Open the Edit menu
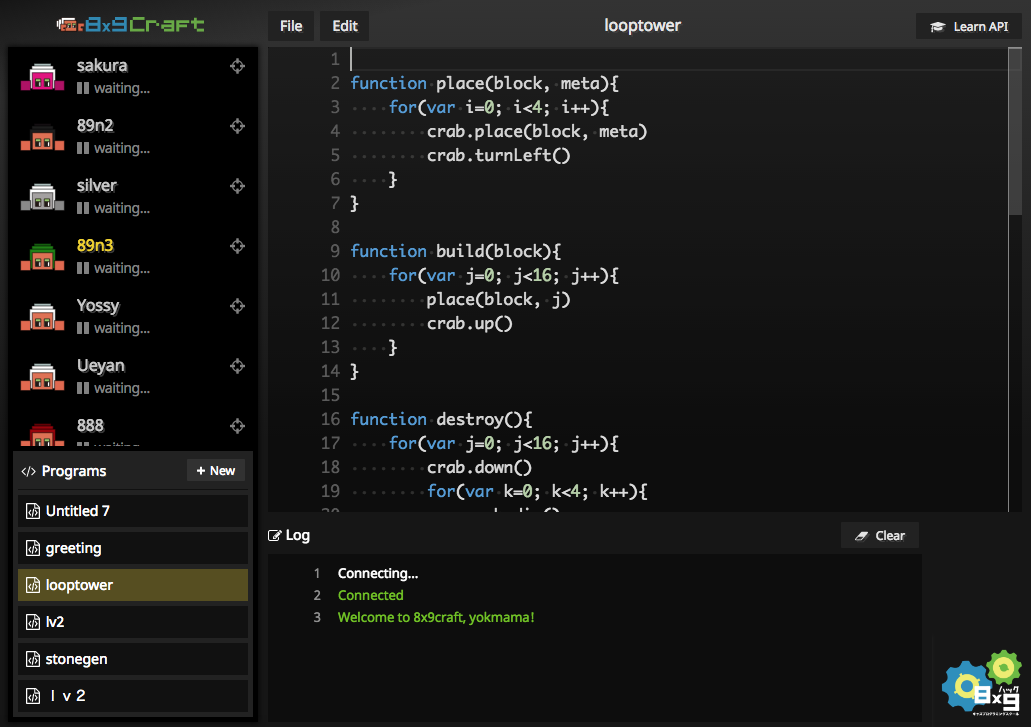The width and height of the screenshot is (1031, 727). coord(344,26)
